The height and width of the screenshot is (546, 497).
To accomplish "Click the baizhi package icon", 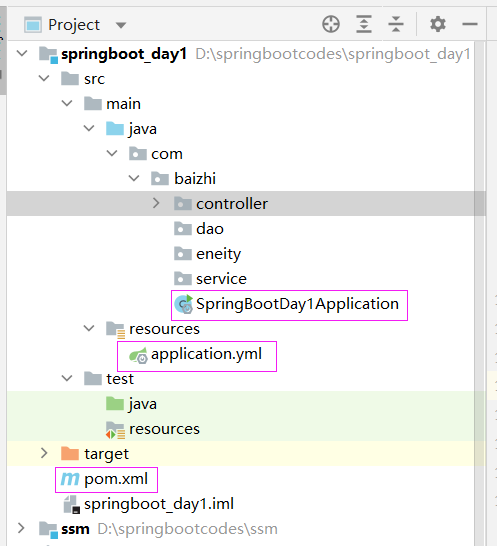I will pos(160,179).
